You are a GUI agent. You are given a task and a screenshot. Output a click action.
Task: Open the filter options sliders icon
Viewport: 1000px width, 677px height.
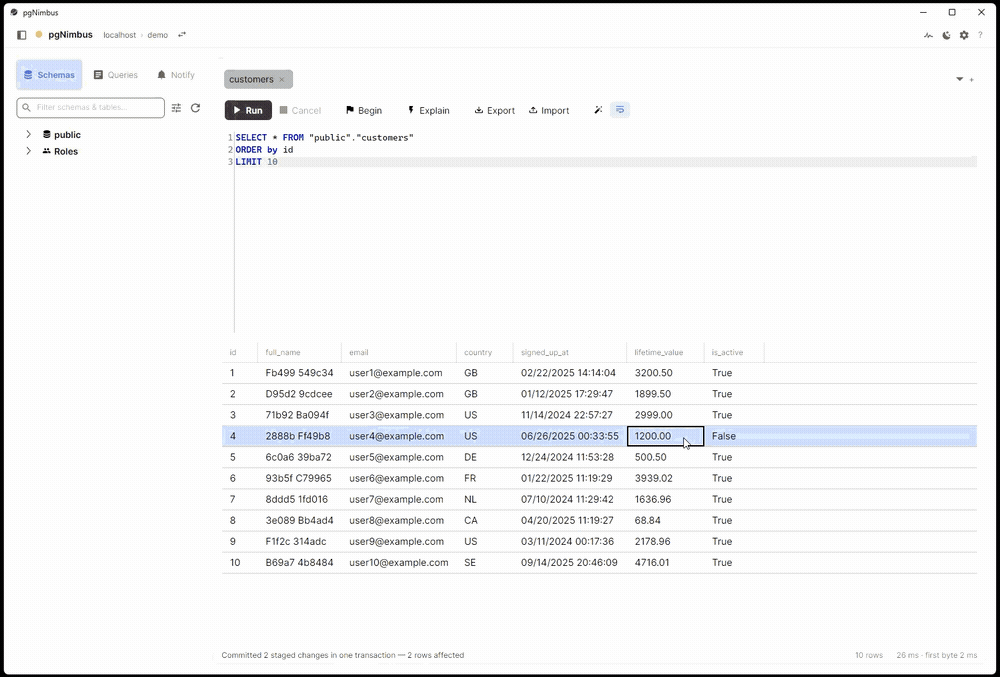pos(177,108)
